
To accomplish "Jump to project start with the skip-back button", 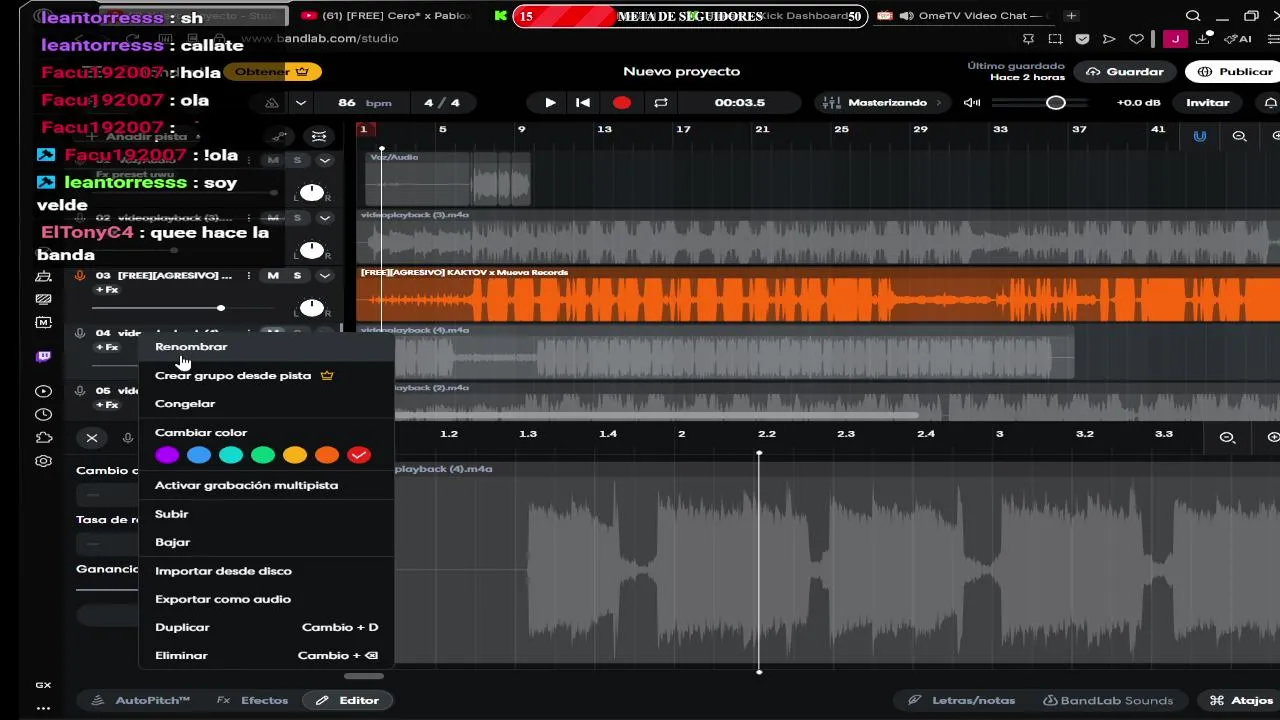I will pos(583,103).
